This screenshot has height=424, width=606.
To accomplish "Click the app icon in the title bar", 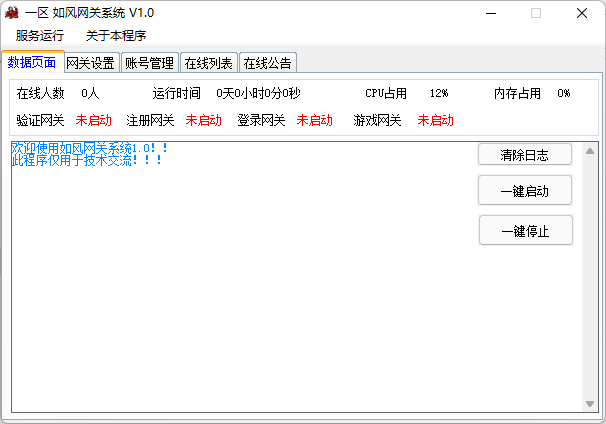I will tap(13, 13).
